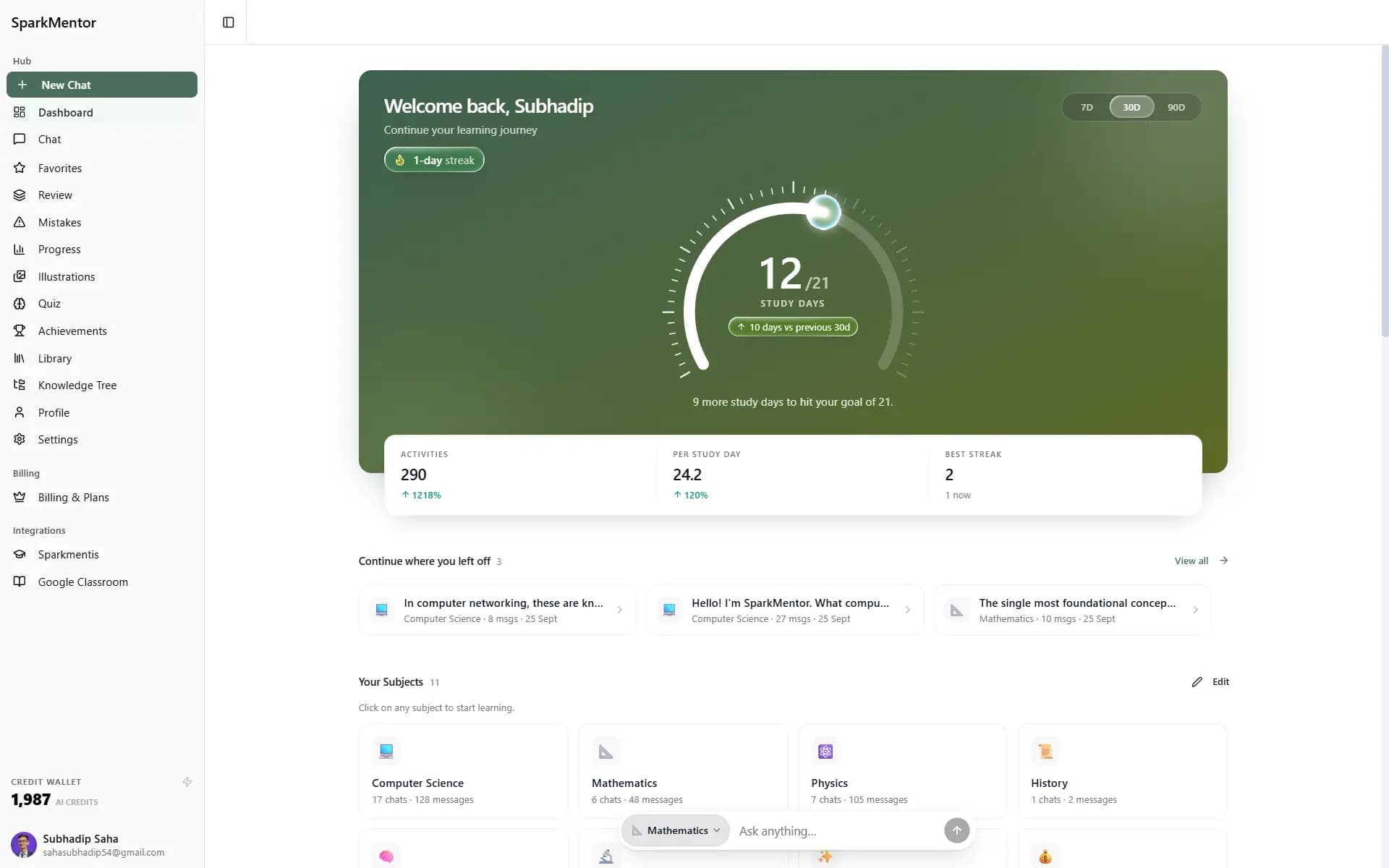Click the '10 days vs previous 30d' badge
This screenshot has height=868, width=1389.
click(x=793, y=327)
